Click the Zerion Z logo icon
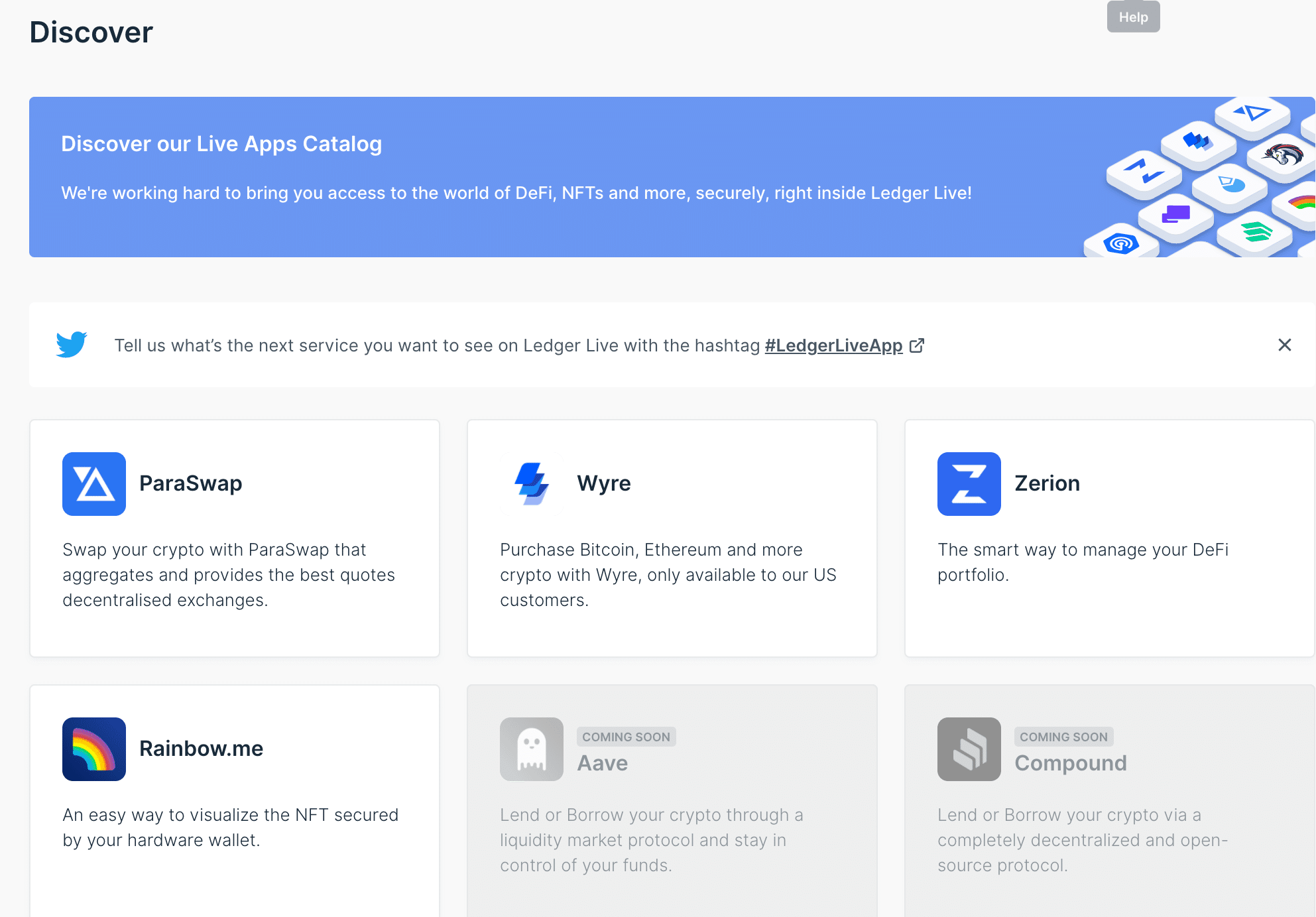This screenshot has width=1316, height=917. [x=969, y=484]
